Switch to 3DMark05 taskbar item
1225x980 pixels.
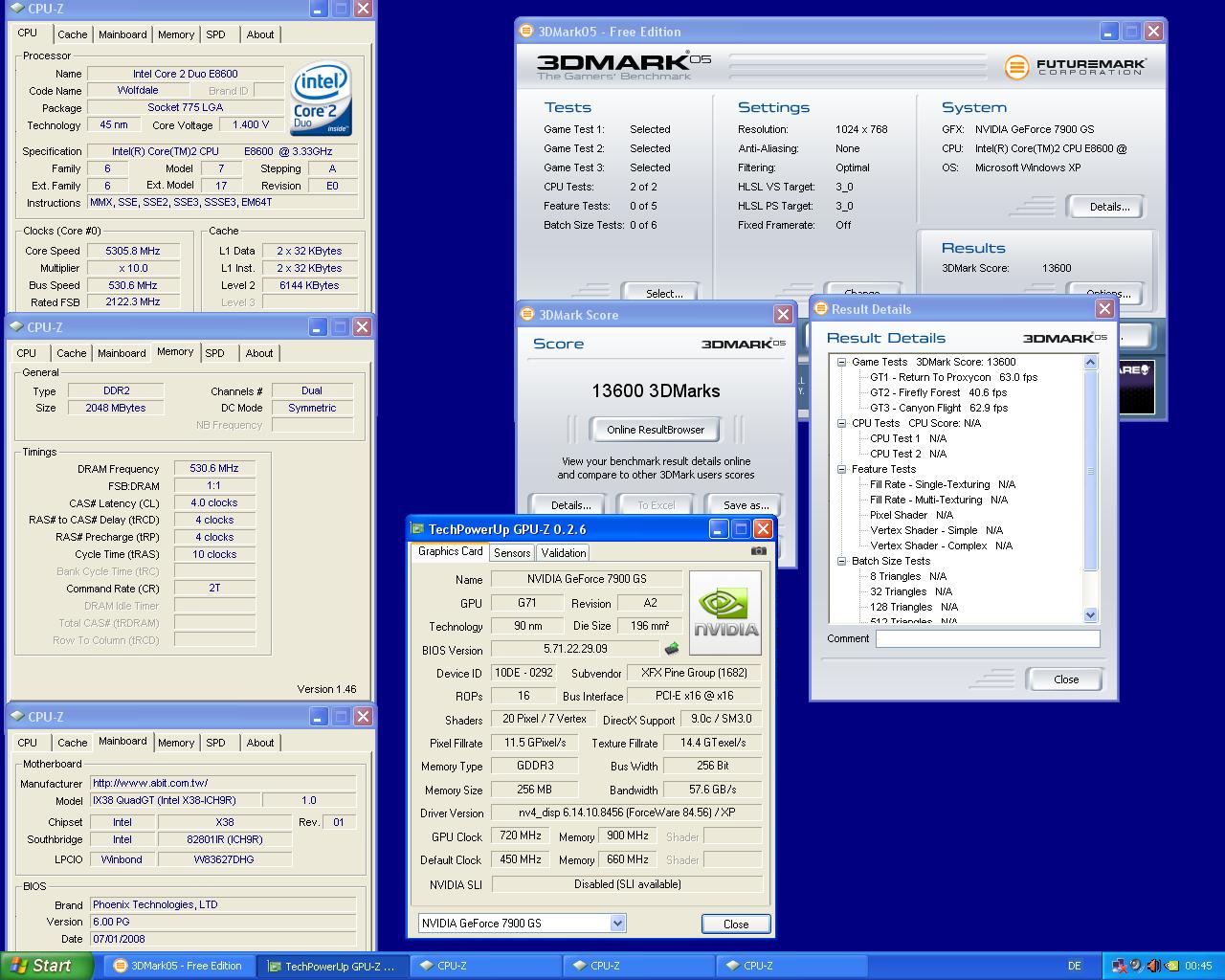178,966
